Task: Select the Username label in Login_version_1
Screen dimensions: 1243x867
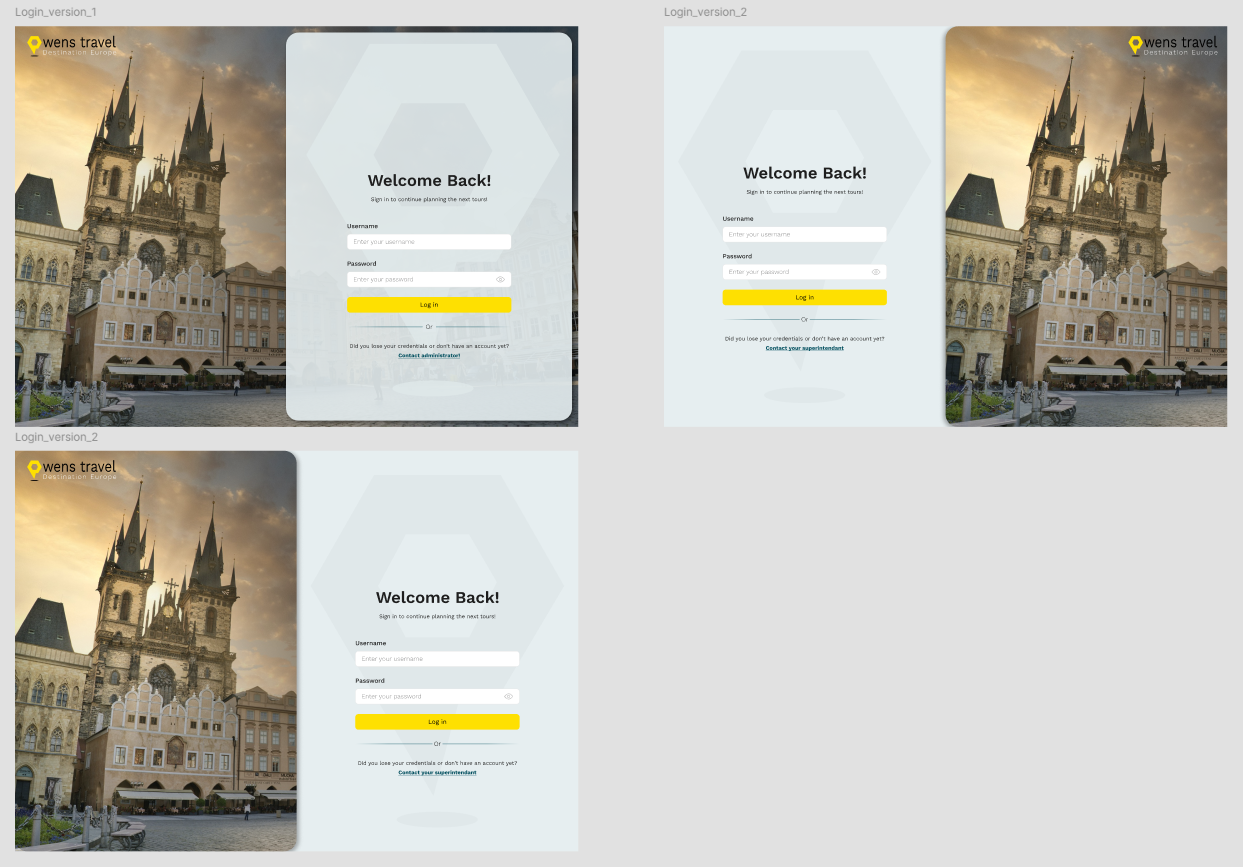Action: 362,226
